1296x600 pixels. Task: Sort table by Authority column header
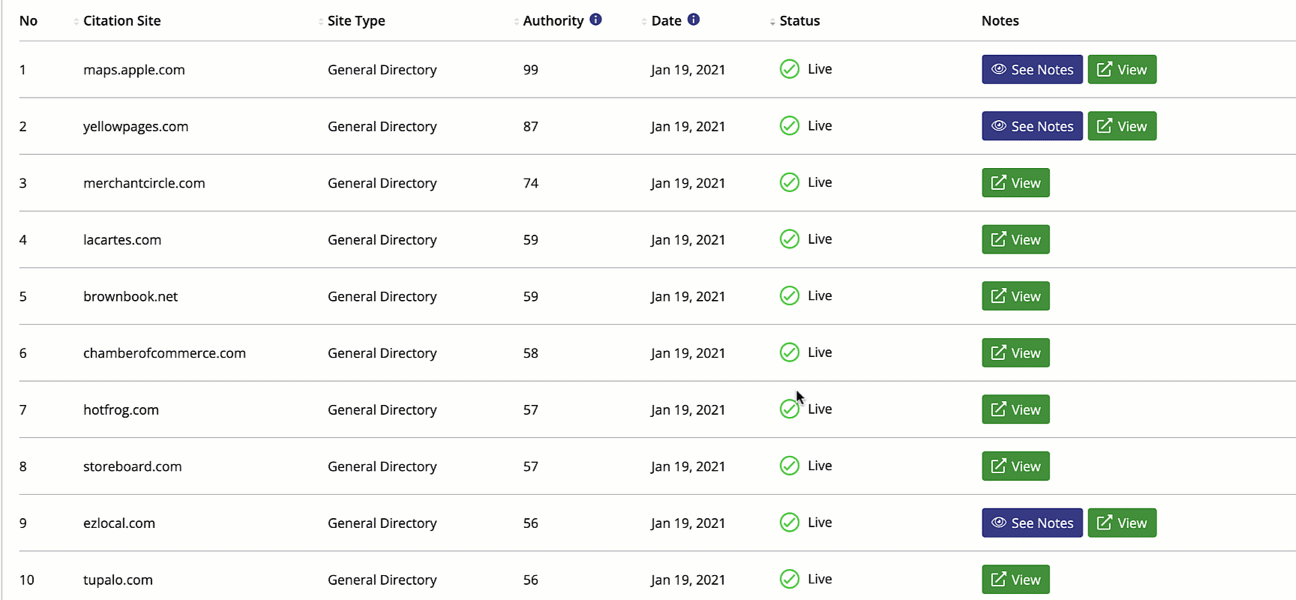tap(552, 21)
